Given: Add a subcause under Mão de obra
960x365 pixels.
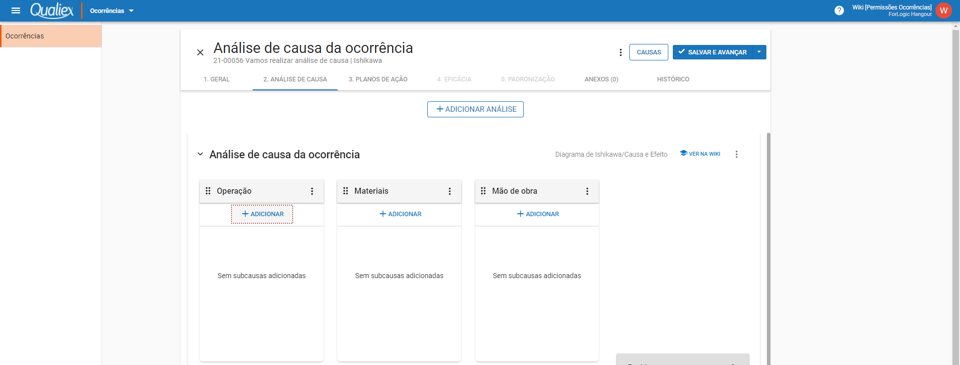Looking at the screenshot, I should [538, 214].
